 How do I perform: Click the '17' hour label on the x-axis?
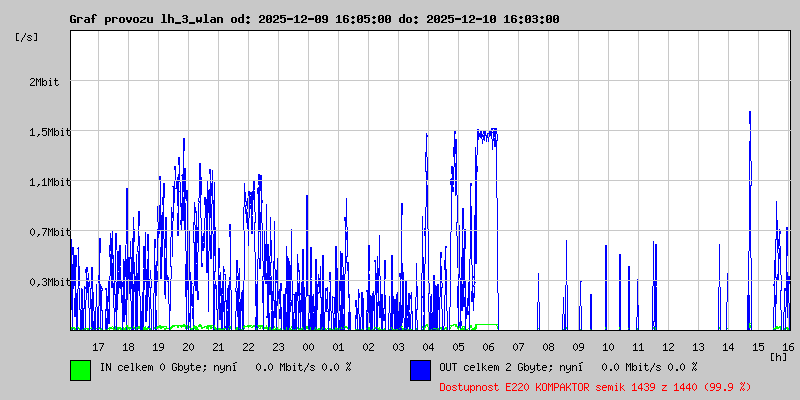98,347
